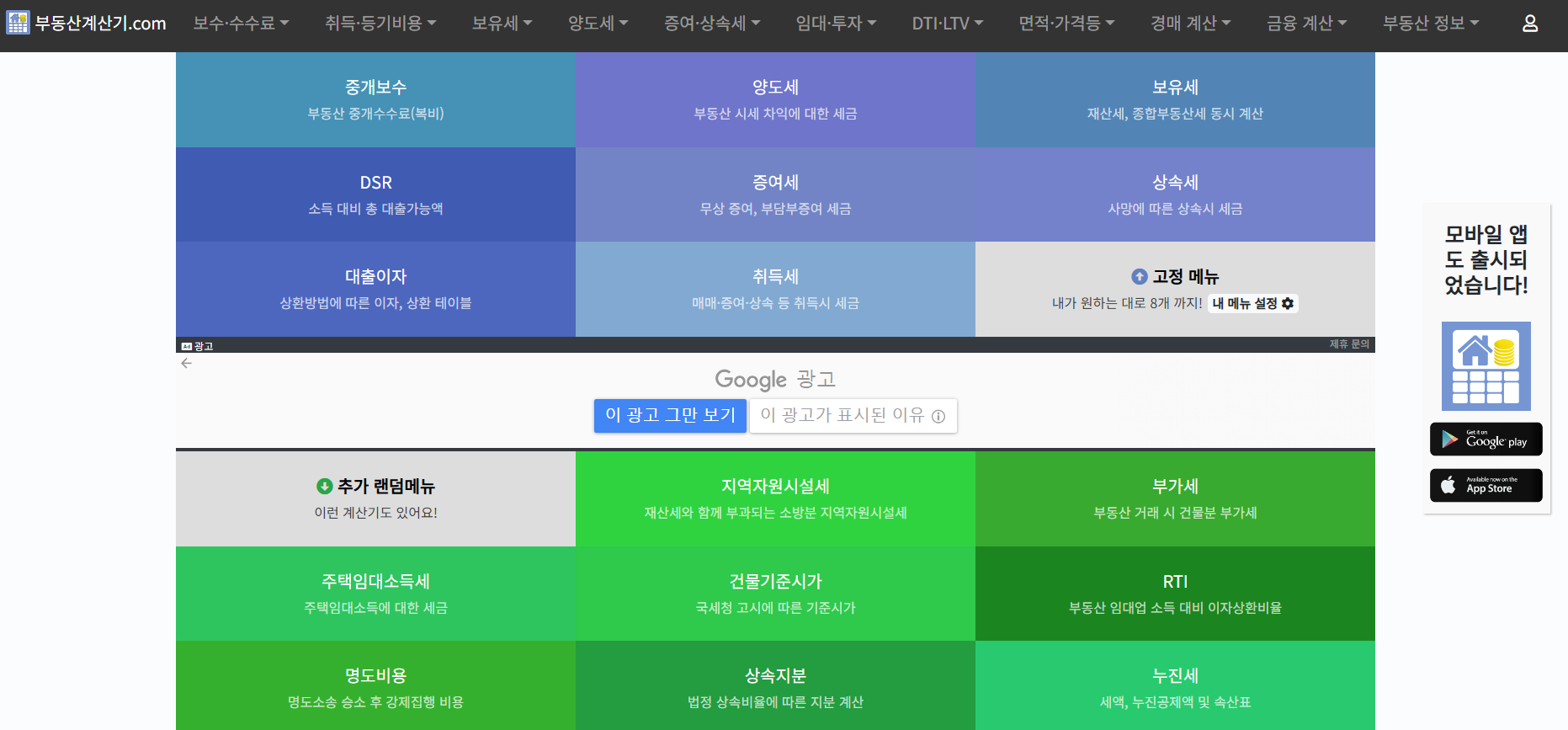
Task: Click the 광고 label badge
Action: tap(197, 346)
